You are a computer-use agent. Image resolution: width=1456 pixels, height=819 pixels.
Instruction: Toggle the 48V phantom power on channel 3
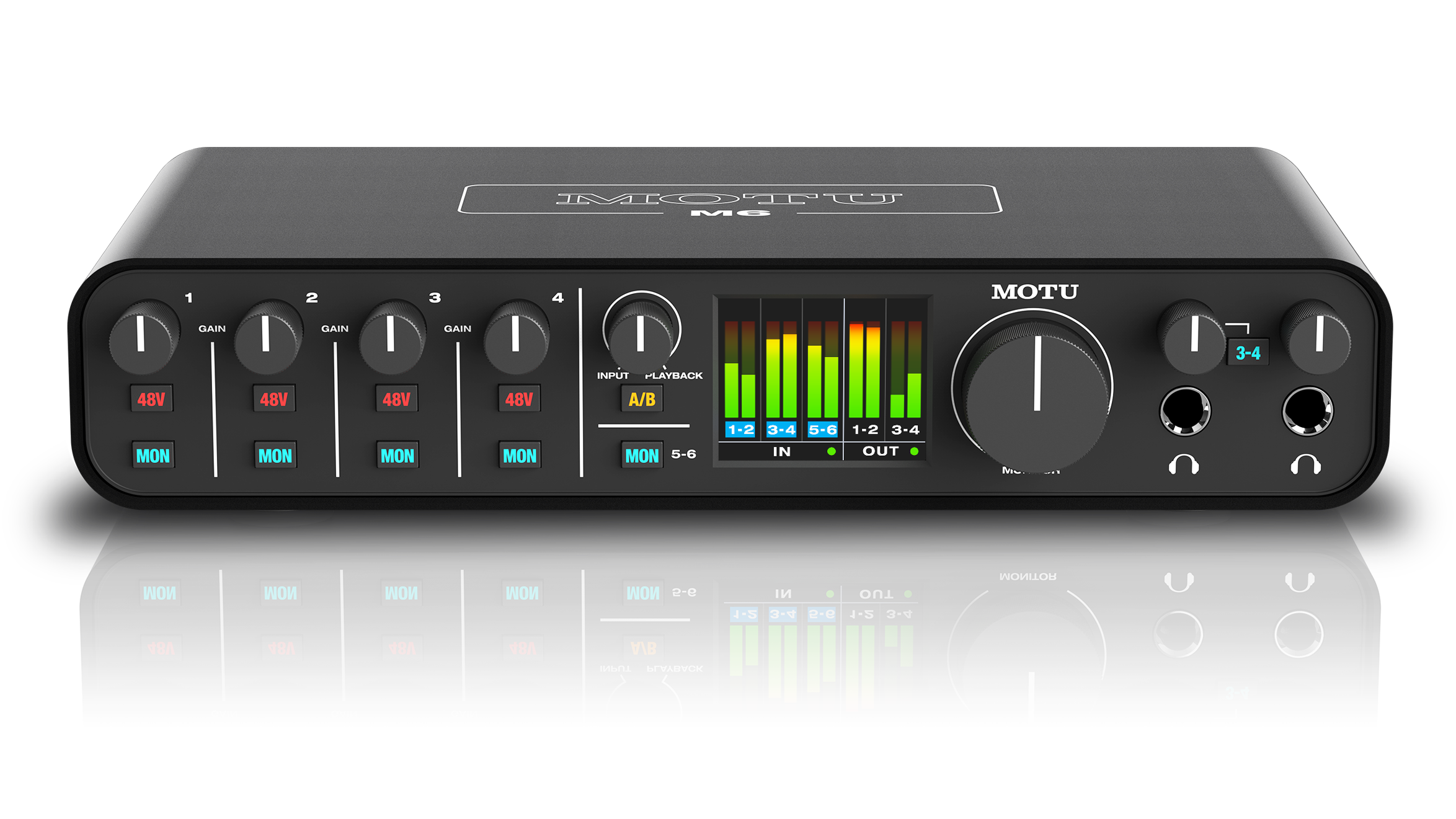click(396, 399)
